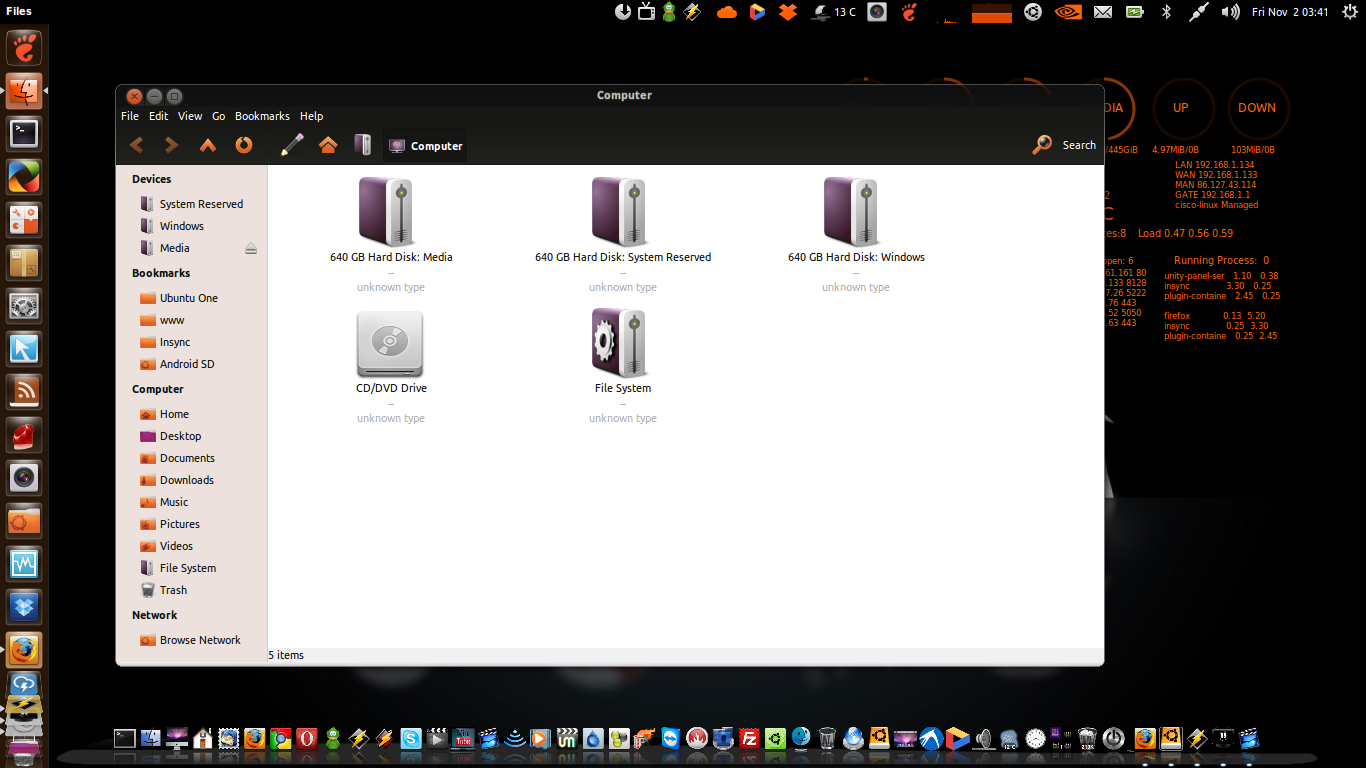Open FileZilla from the bottom dock
Image resolution: width=1366 pixels, height=768 pixels.
coord(749,738)
